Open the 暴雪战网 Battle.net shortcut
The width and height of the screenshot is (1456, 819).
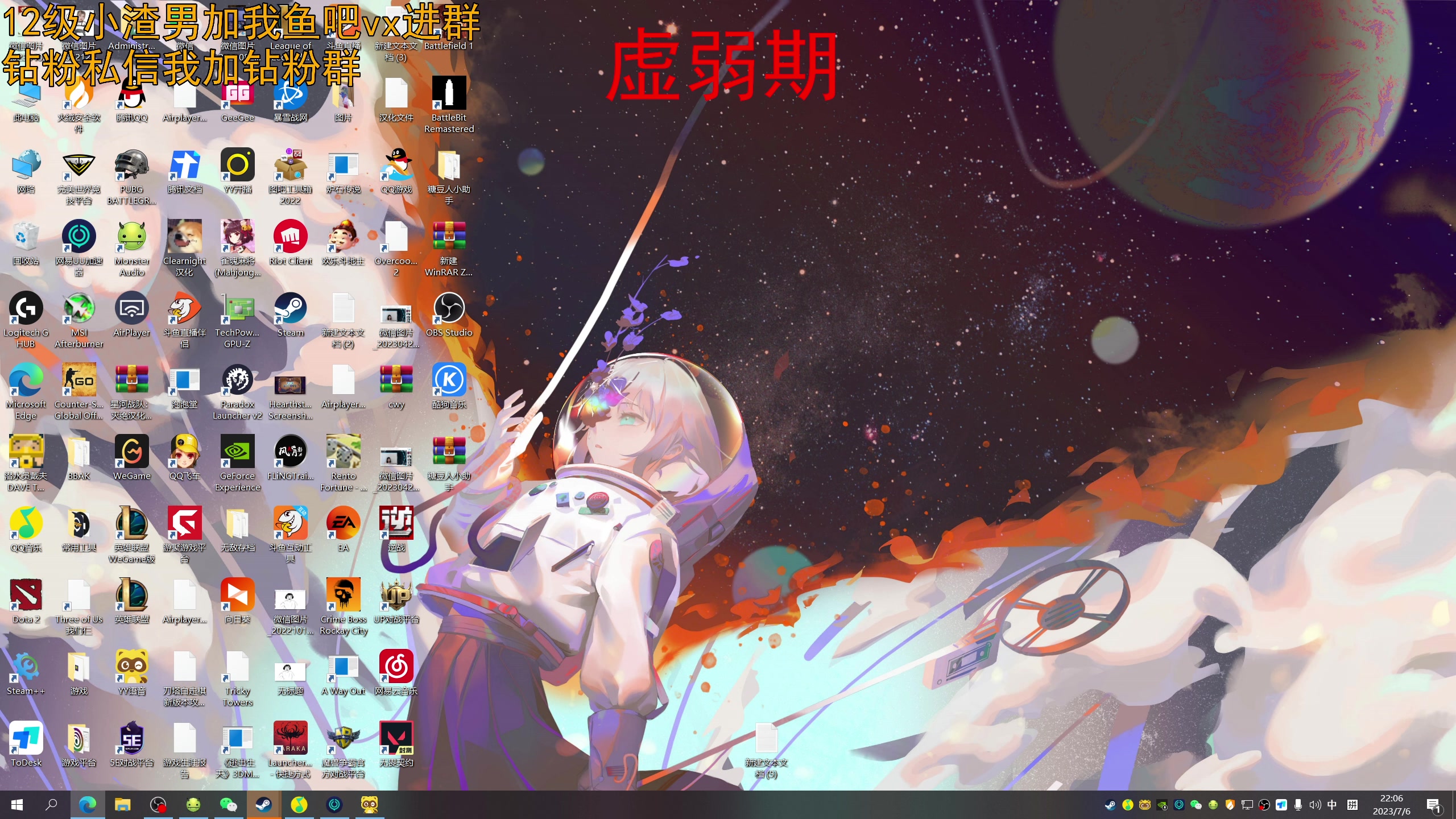[x=291, y=100]
